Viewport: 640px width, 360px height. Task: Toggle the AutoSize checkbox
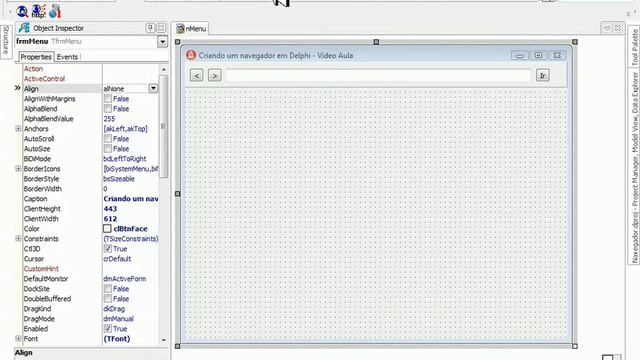pyautogui.click(x=108, y=149)
